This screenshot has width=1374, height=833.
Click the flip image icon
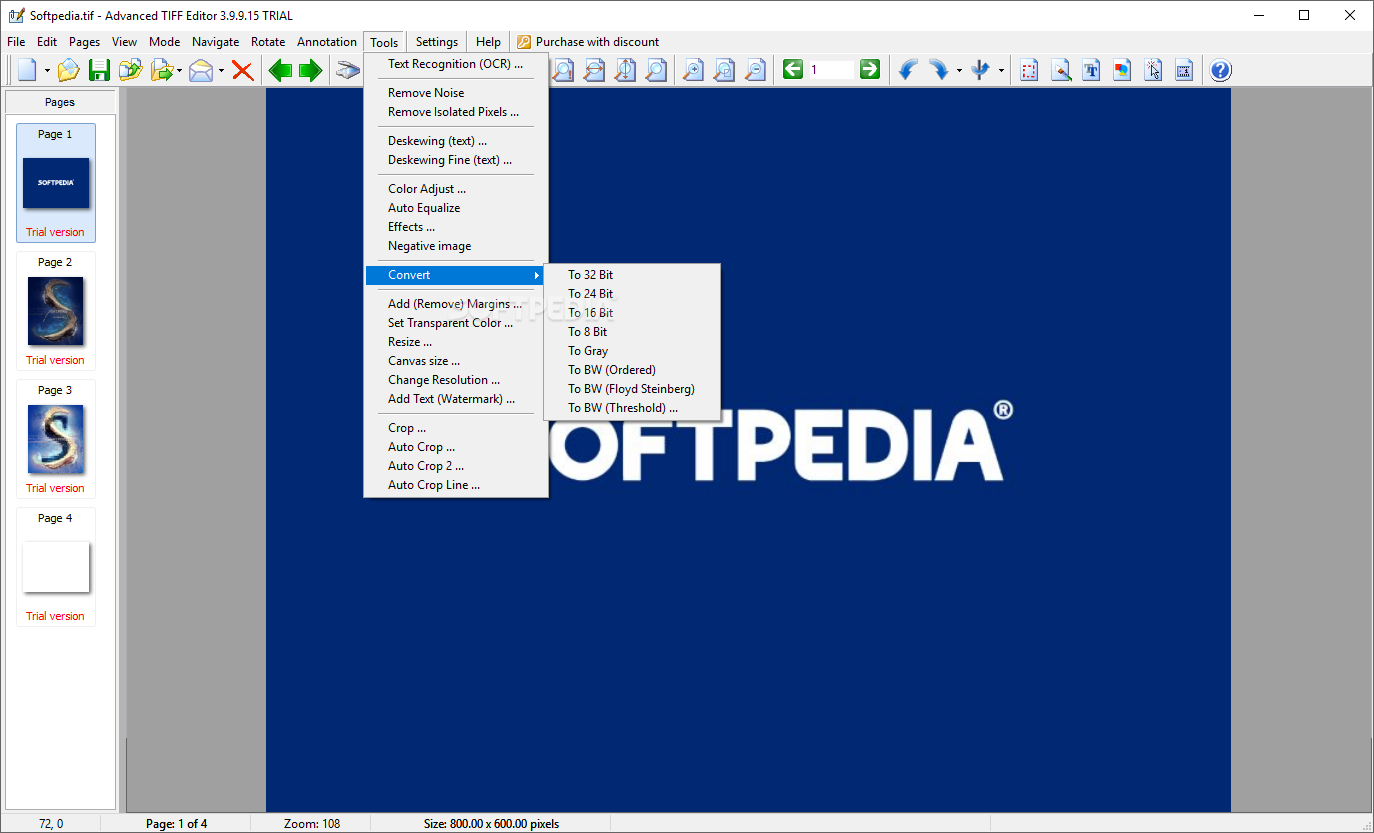(x=980, y=70)
